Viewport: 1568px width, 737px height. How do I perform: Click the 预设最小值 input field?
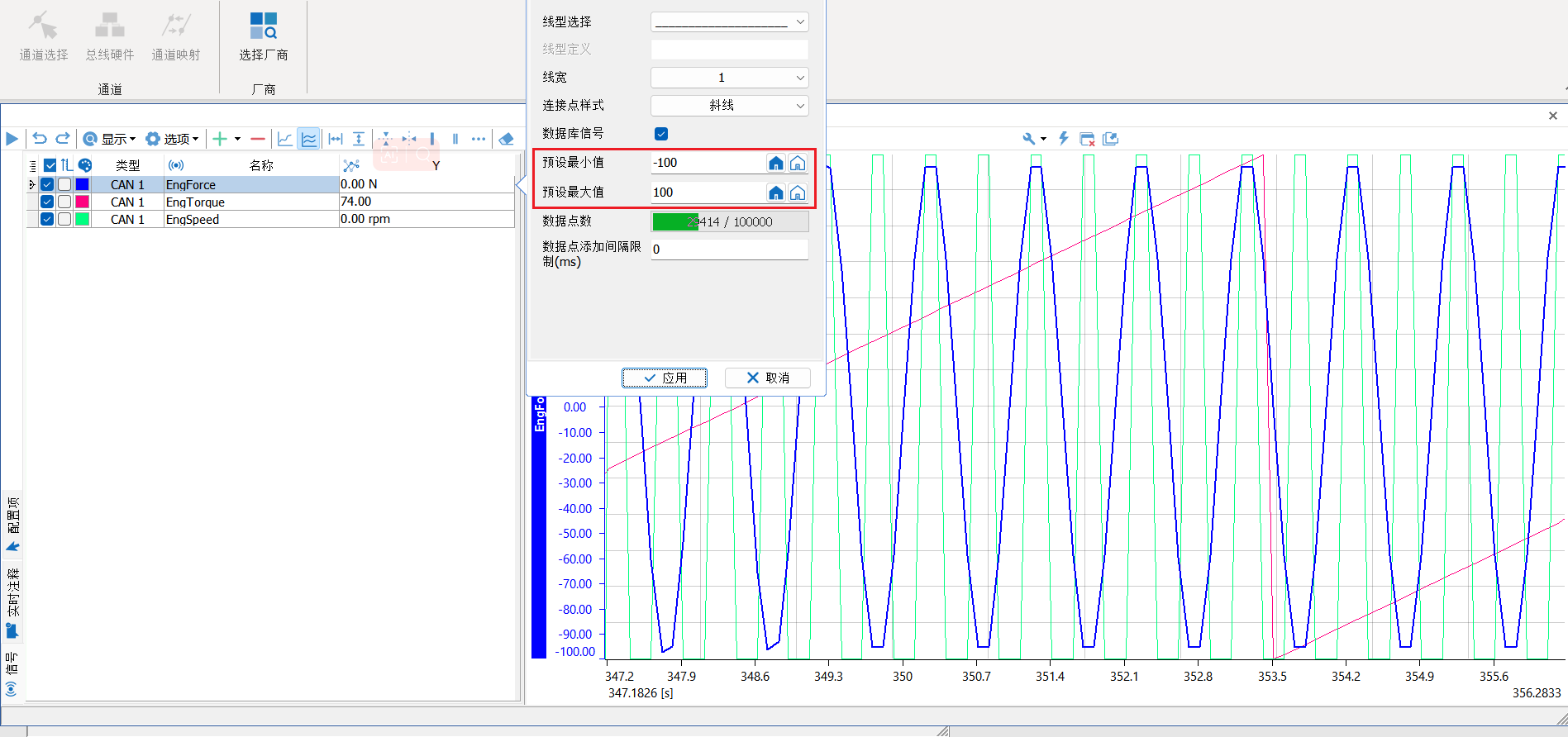tap(708, 163)
